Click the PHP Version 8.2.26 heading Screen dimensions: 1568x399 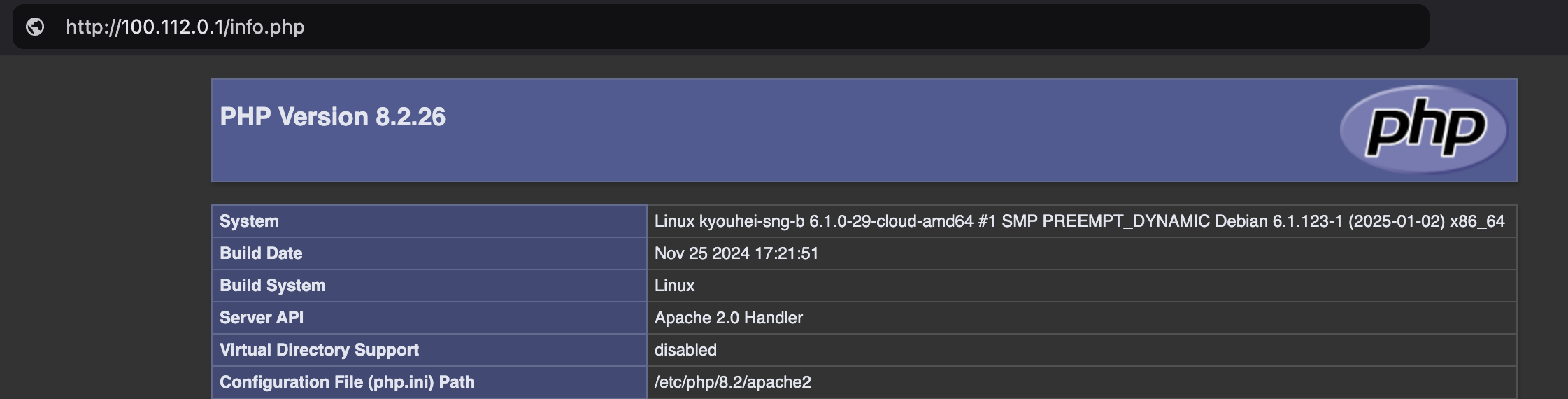pyautogui.click(x=332, y=117)
